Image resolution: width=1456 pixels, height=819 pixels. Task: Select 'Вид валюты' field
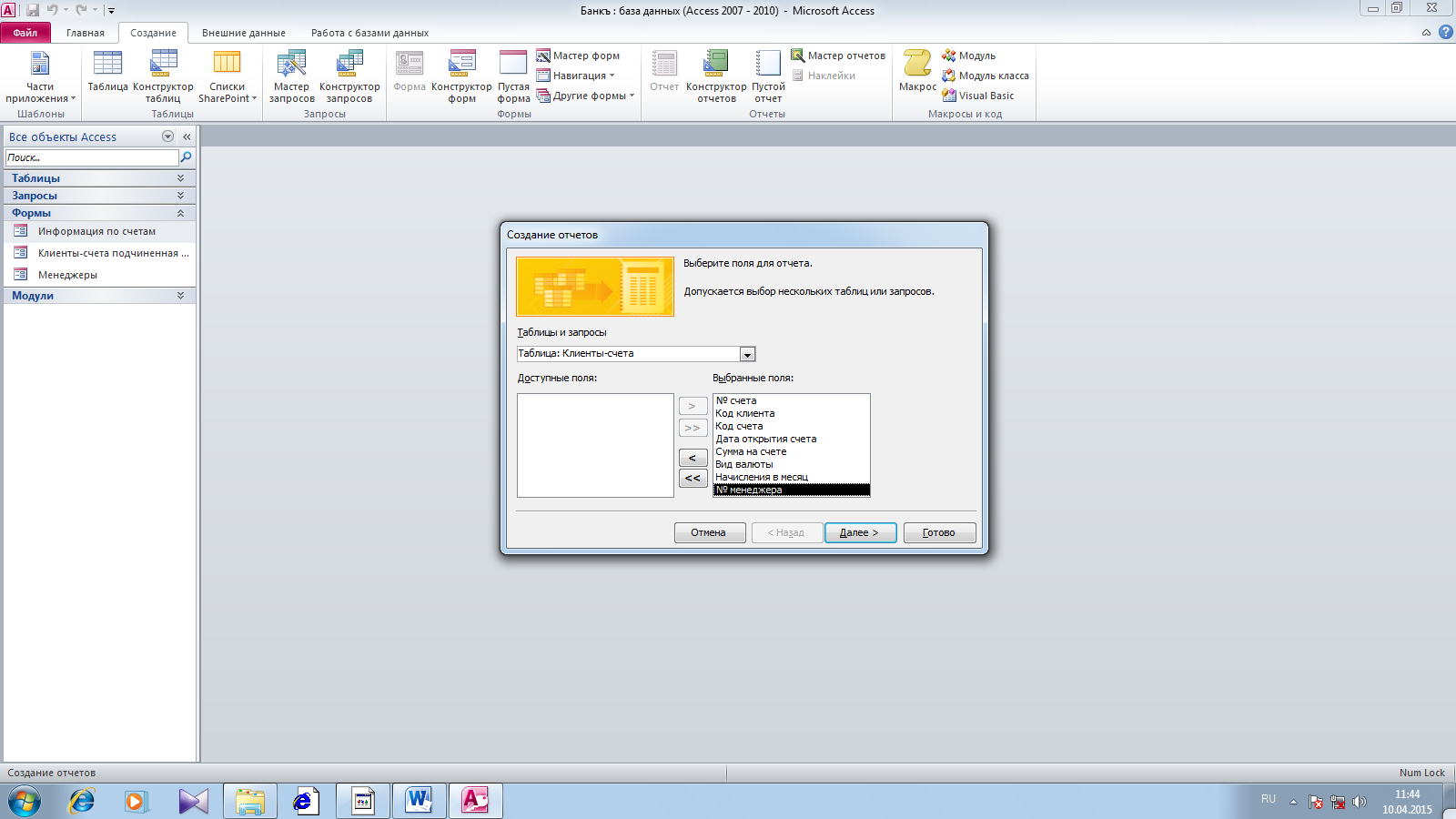(791, 464)
